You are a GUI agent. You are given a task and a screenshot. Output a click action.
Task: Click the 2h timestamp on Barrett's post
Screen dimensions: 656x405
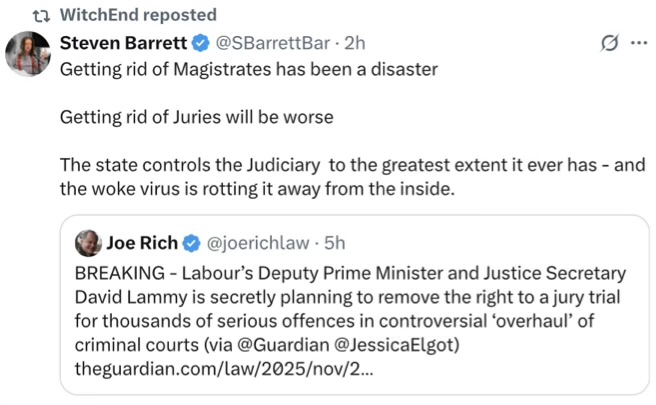click(354, 44)
